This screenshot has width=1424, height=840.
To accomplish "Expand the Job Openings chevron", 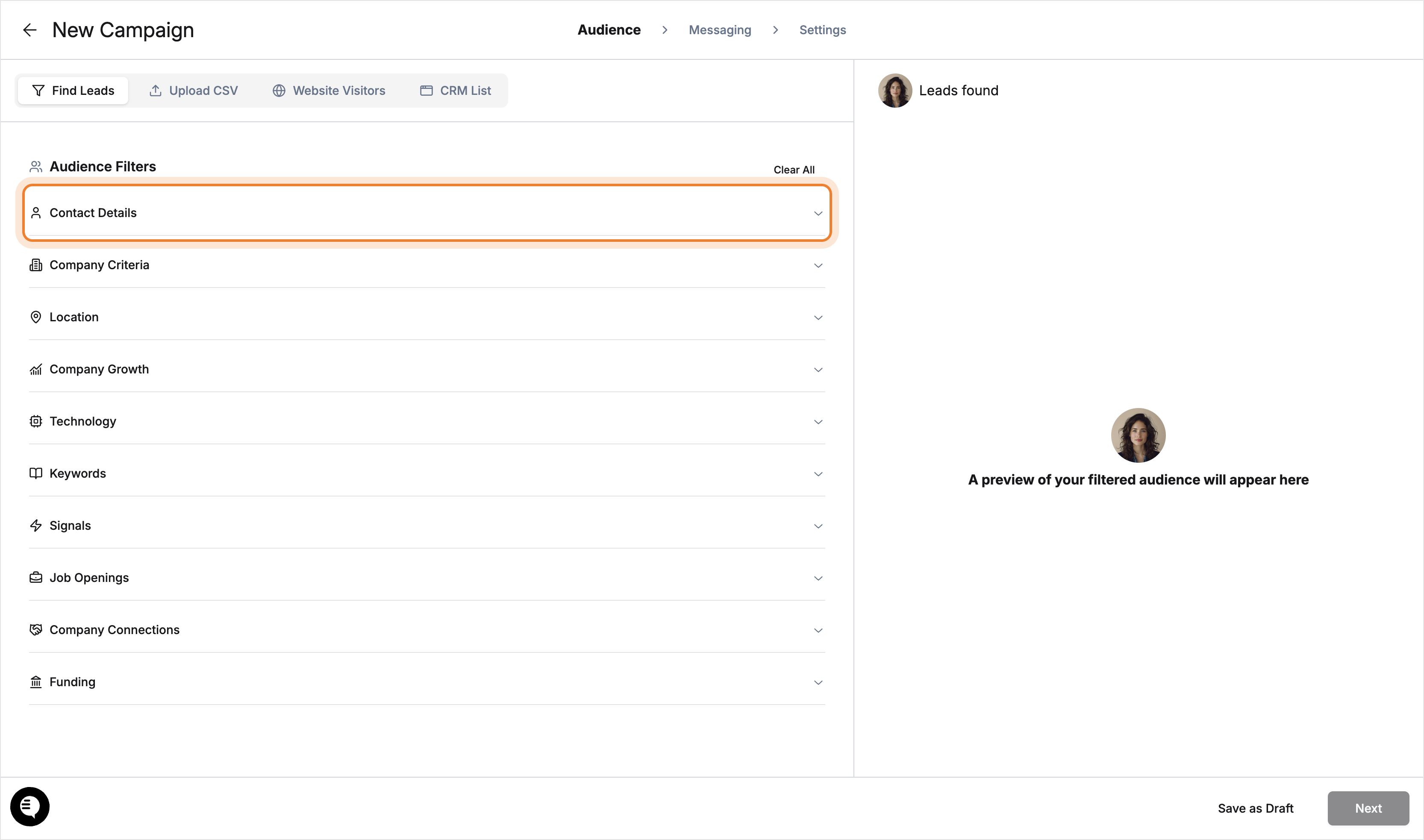I will [x=818, y=578].
